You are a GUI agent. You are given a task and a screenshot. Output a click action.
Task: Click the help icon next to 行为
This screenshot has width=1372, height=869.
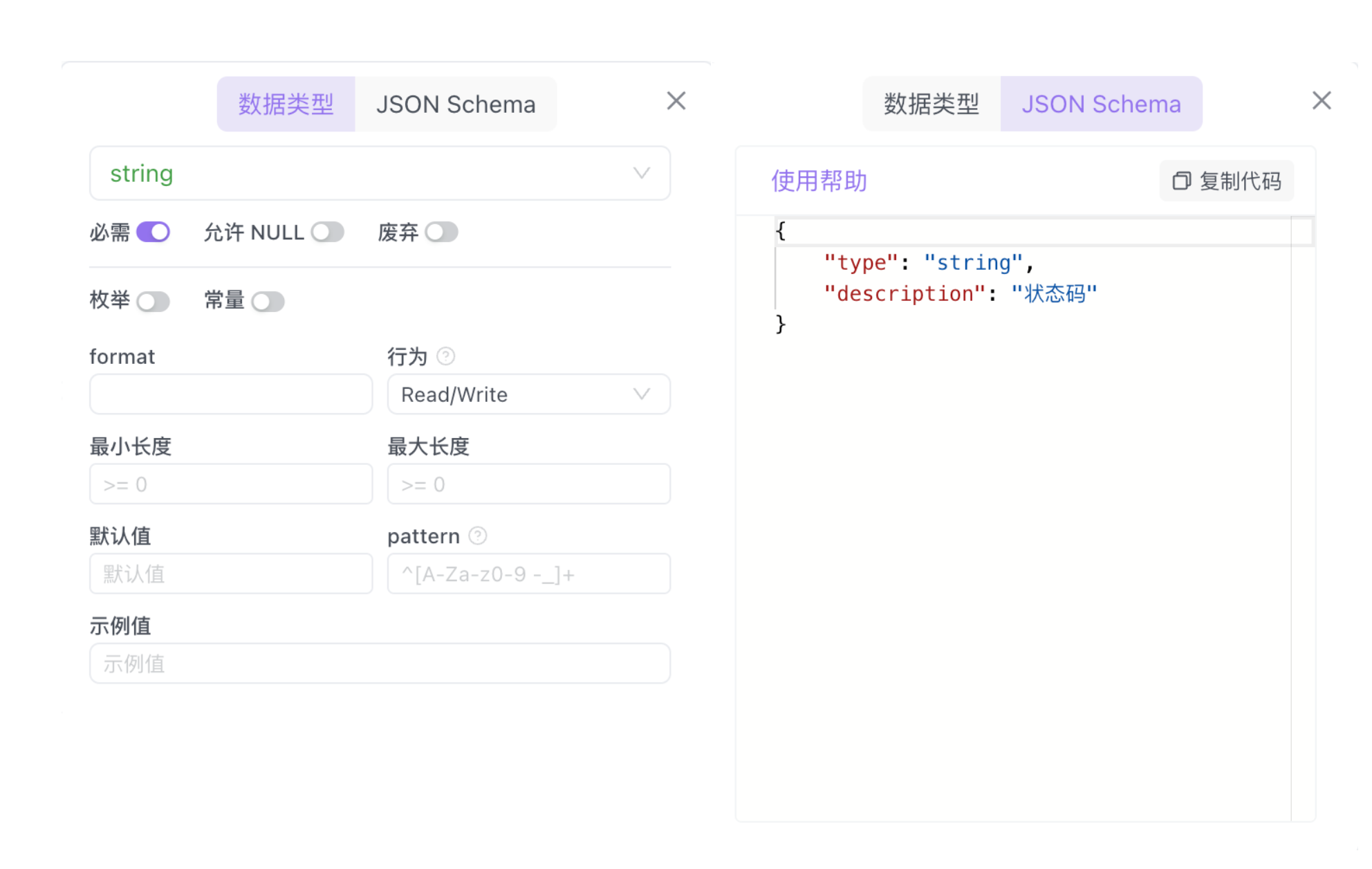[x=446, y=356]
